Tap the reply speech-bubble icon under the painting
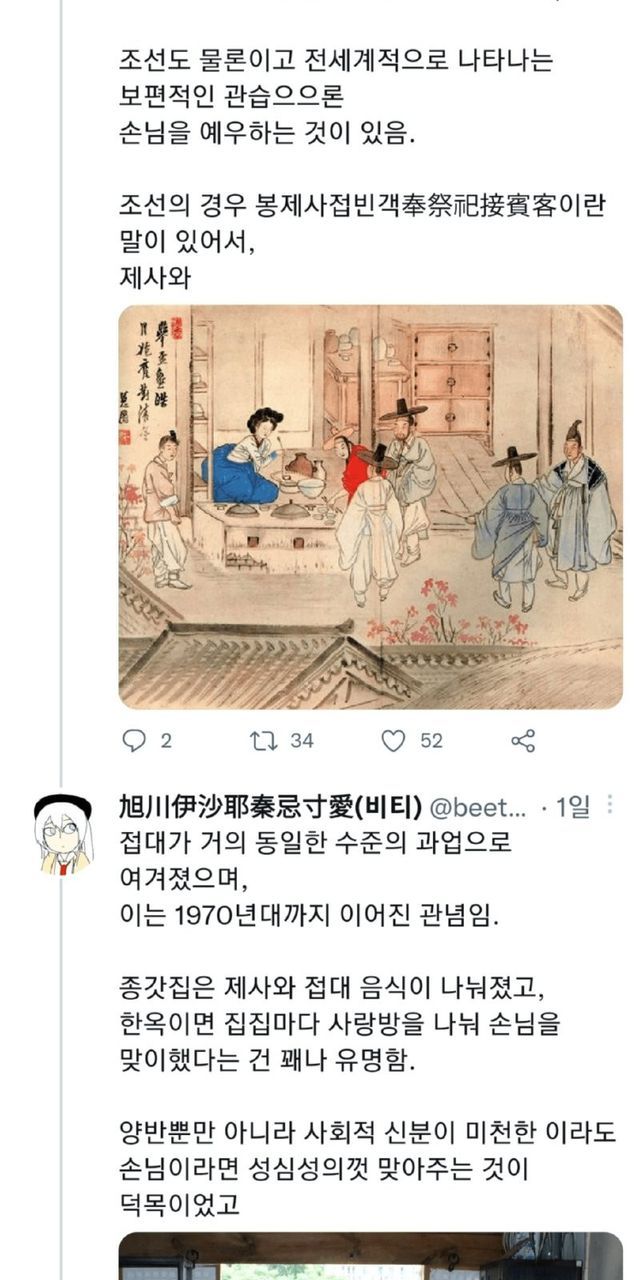The height and width of the screenshot is (1280, 640). (x=134, y=741)
